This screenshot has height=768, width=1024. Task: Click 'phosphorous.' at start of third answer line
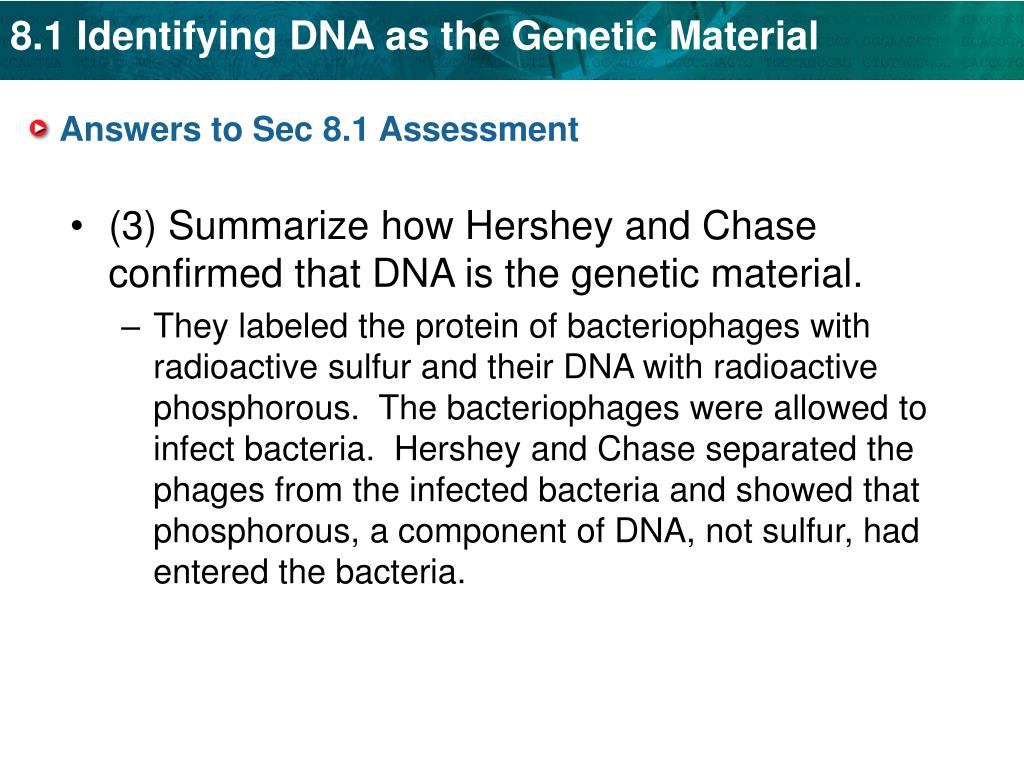click(x=256, y=409)
